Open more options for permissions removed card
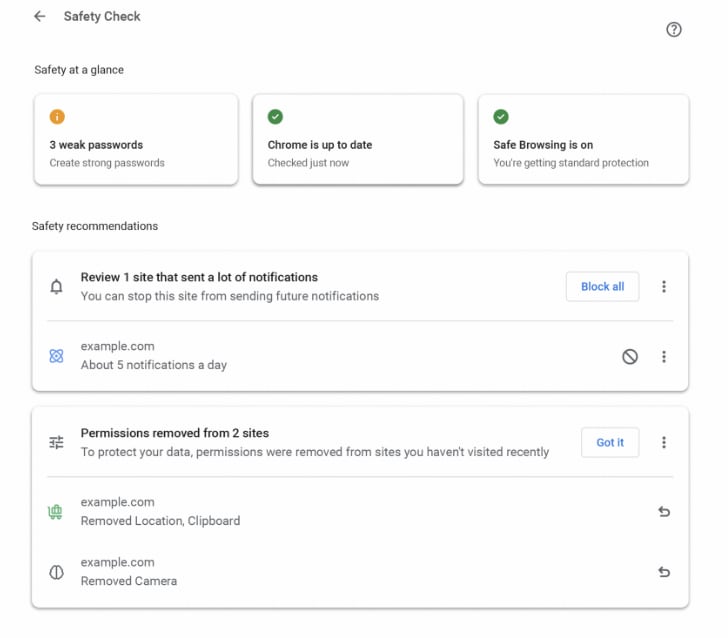This screenshot has width=728, height=638. click(x=664, y=442)
